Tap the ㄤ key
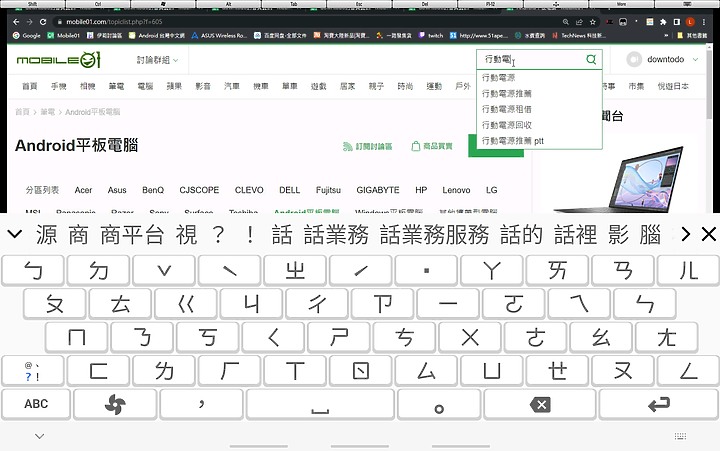720x451 pixels. tap(667, 338)
